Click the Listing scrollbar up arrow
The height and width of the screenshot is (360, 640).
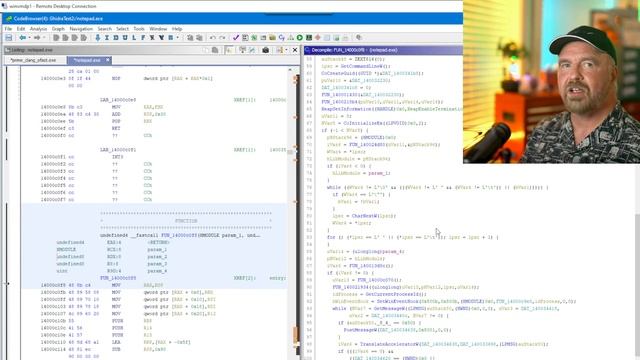point(290,70)
